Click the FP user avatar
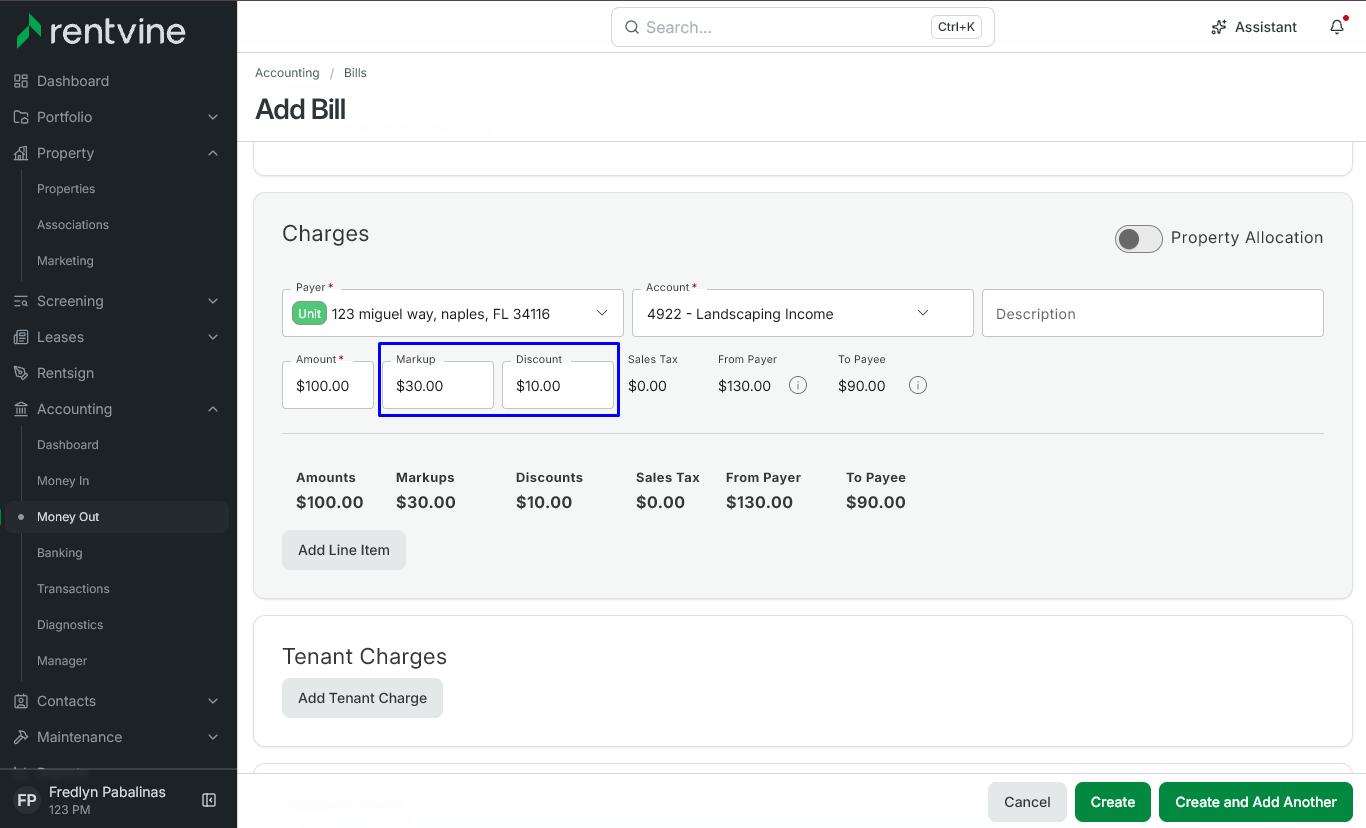Screen dimensions: 1366x828 click(x=27, y=800)
